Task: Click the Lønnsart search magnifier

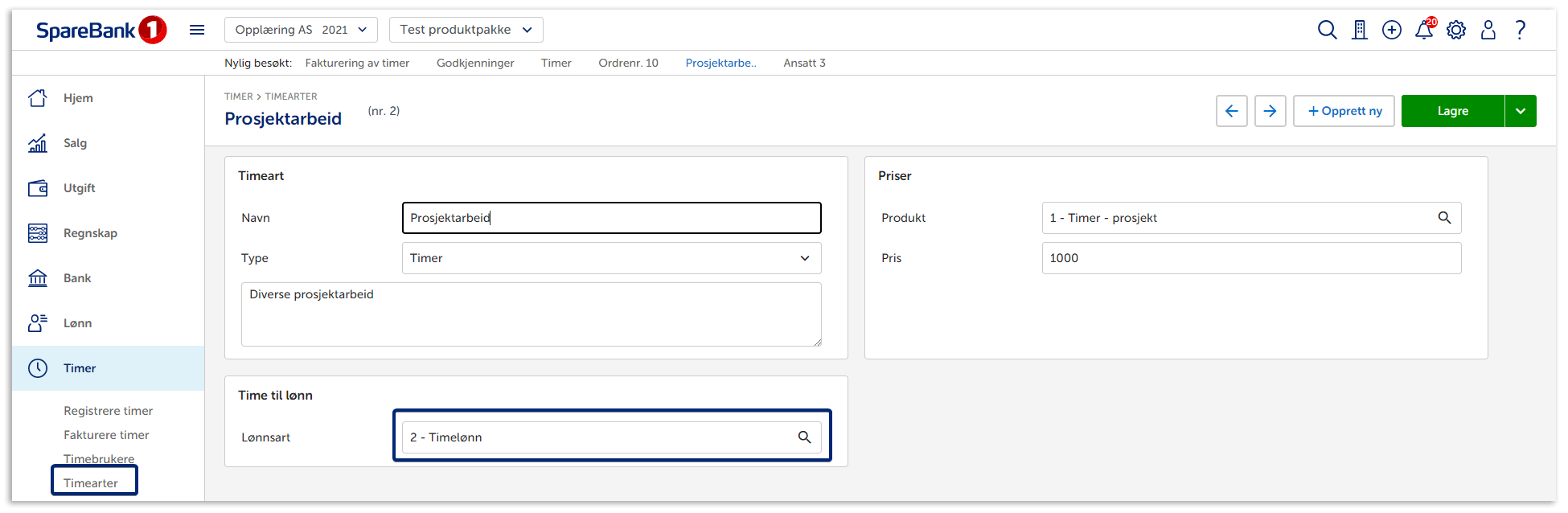Action: [x=804, y=437]
